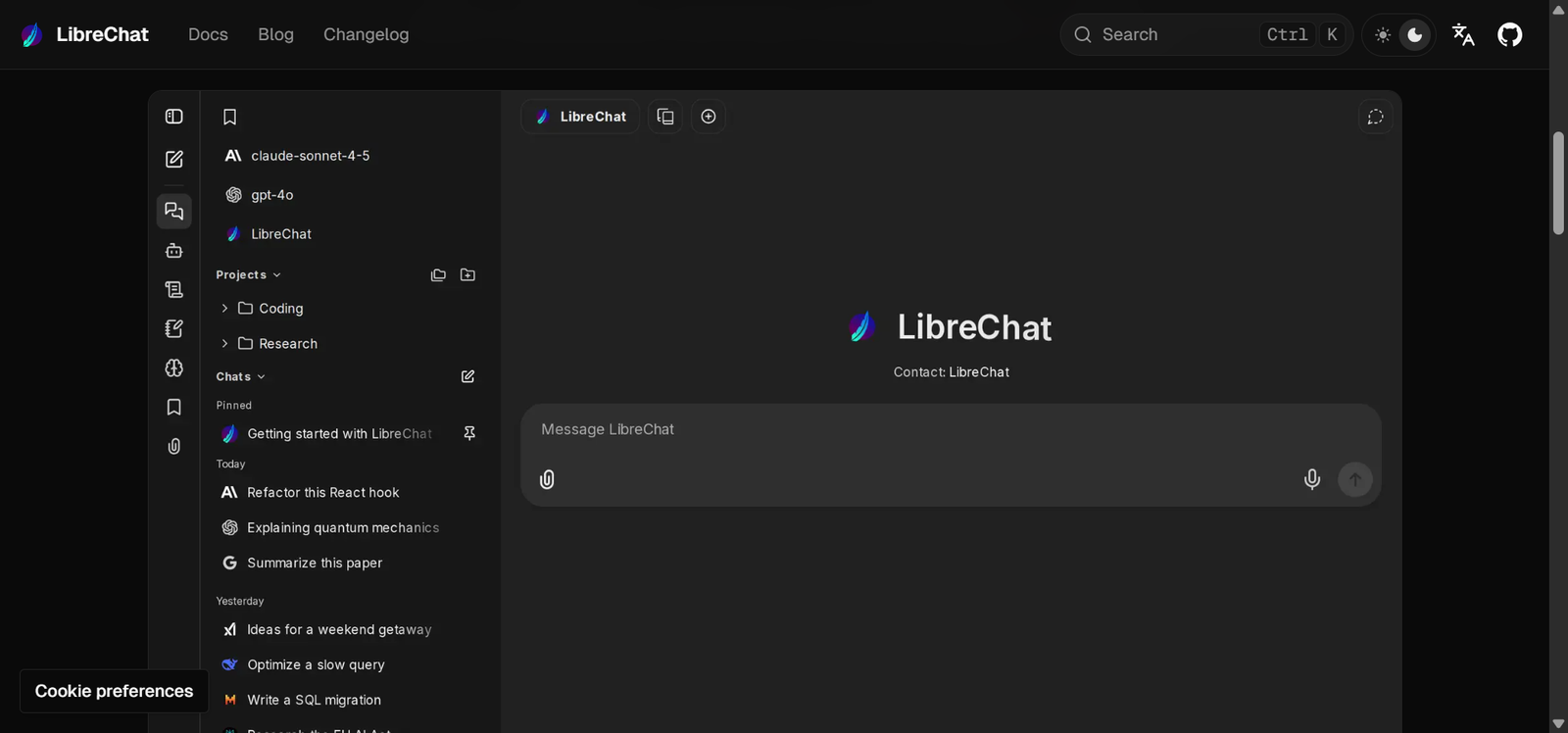
Task: Open the paperclip icon in the rail
Action: tap(174, 447)
